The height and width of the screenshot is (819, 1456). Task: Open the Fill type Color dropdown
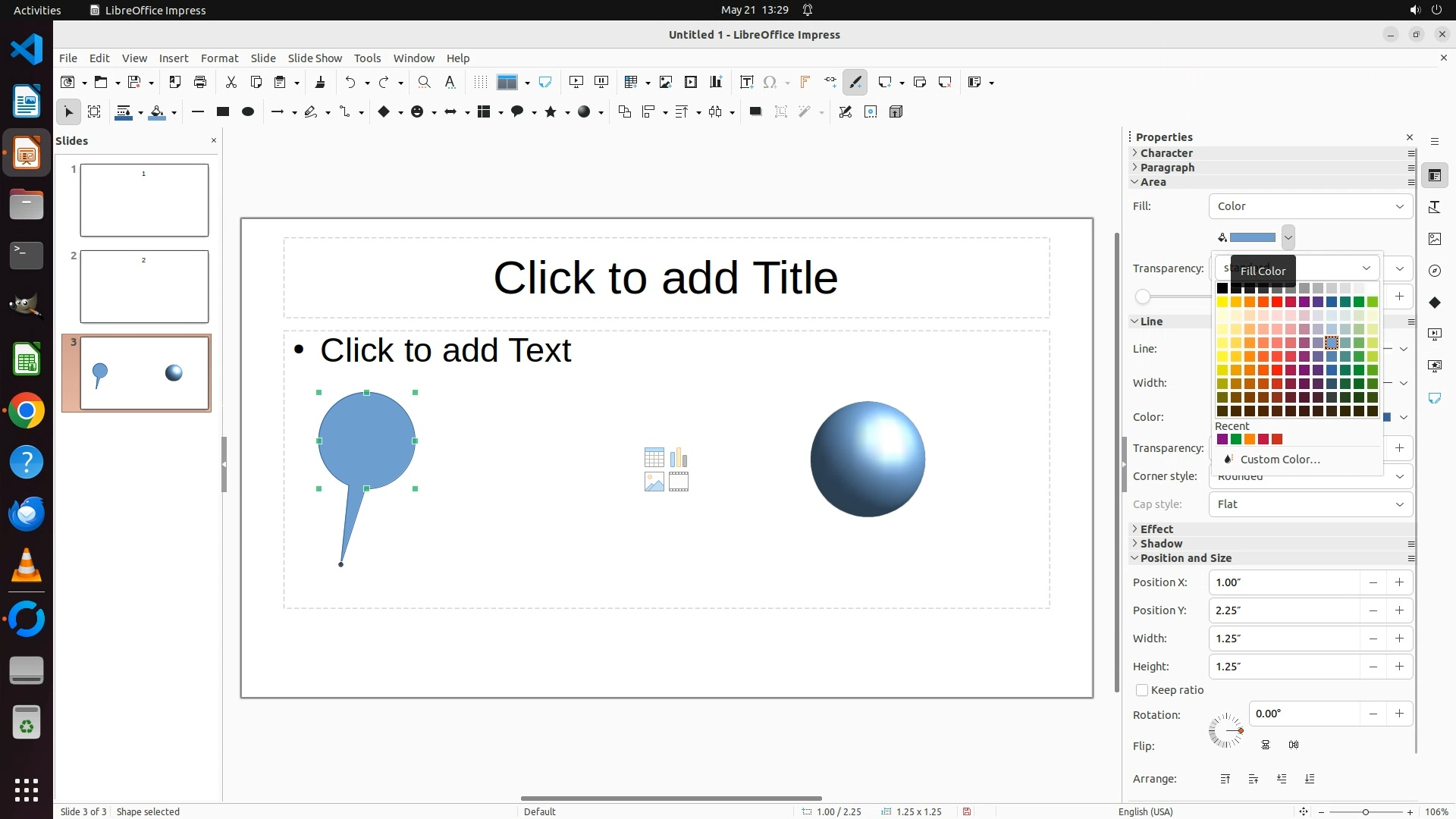(1310, 206)
